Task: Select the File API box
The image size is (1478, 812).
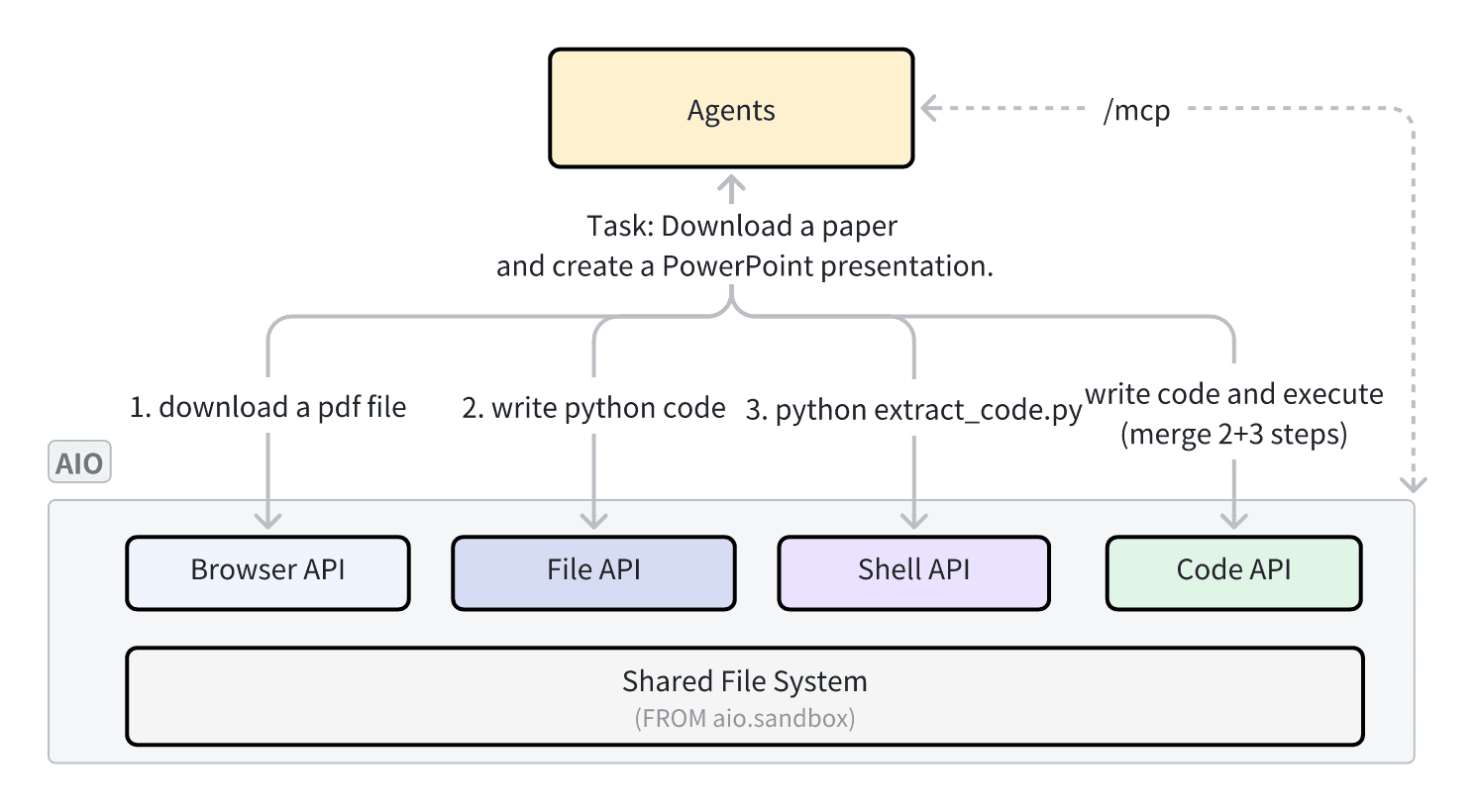Action: click(593, 572)
